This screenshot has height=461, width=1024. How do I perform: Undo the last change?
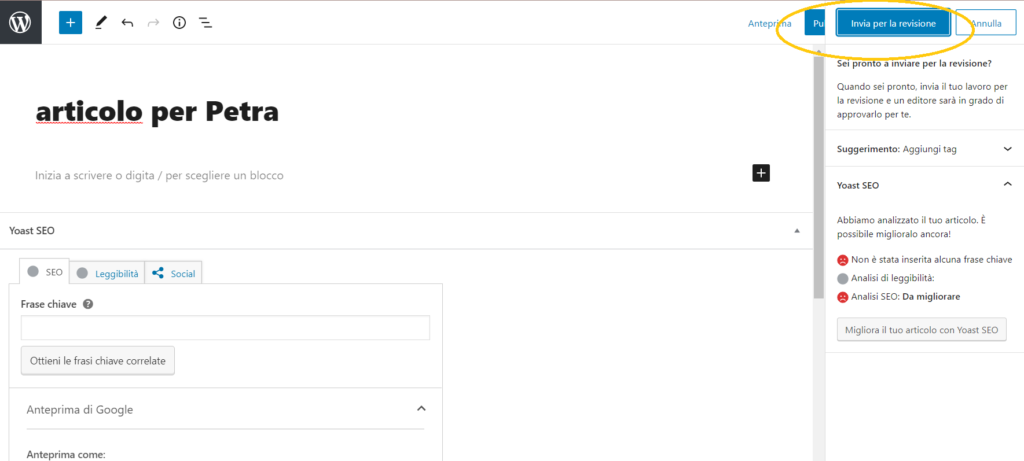[127, 24]
